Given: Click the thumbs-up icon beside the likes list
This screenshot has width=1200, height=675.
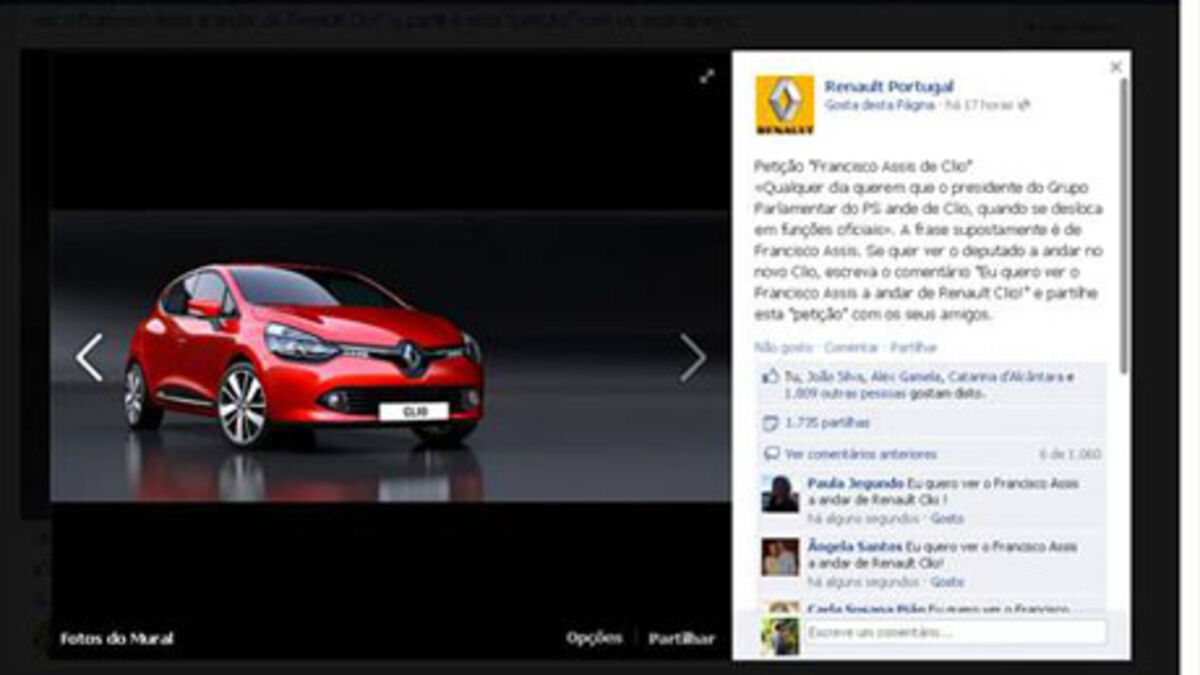Looking at the screenshot, I should click(x=770, y=377).
